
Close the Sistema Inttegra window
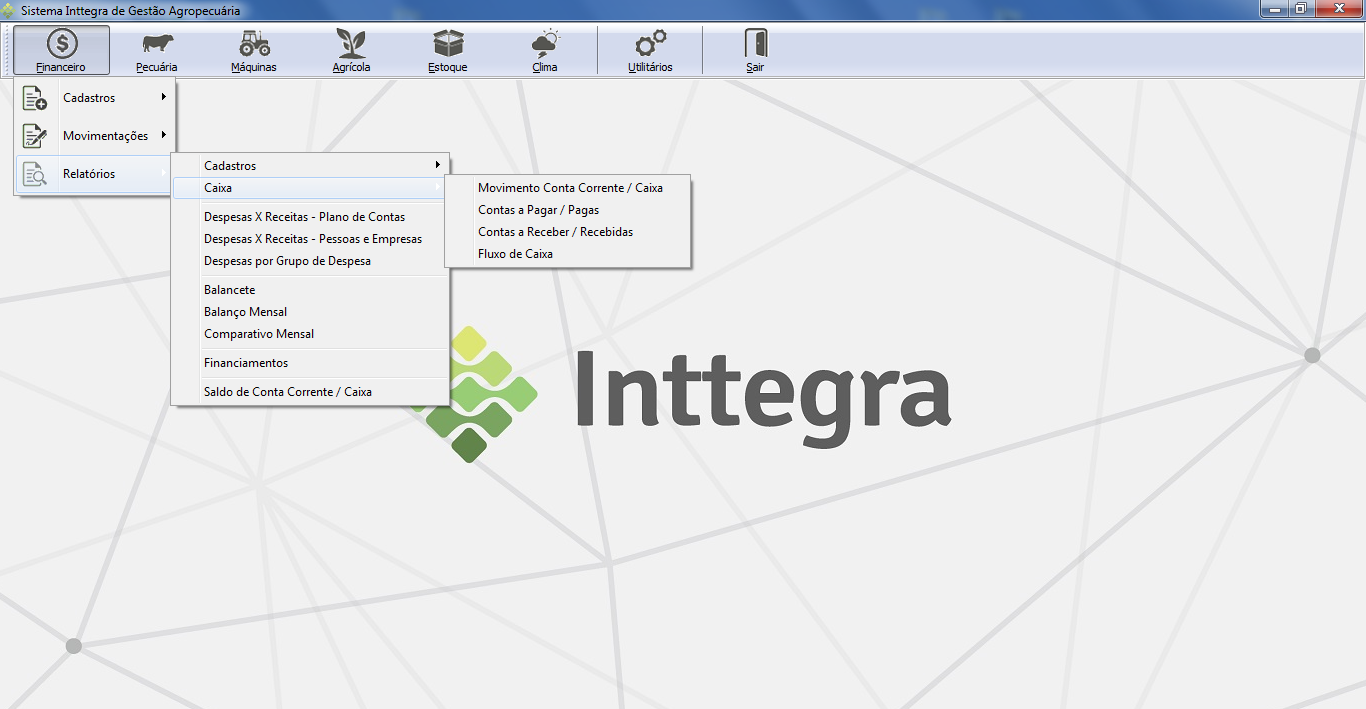pyautogui.click(x=1338, y=9)
